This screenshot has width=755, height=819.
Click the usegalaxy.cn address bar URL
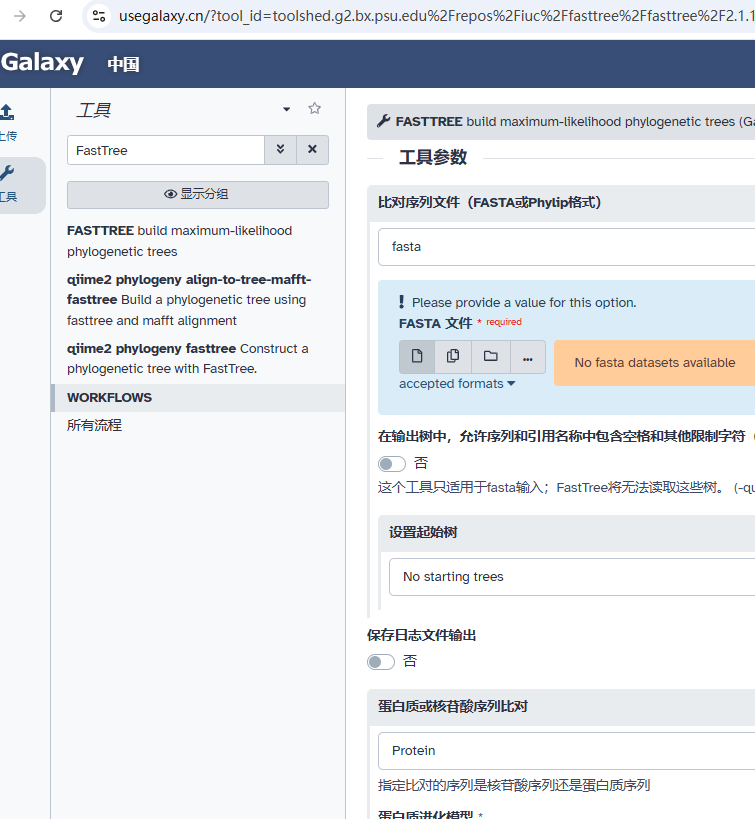(x=436, y=16)
